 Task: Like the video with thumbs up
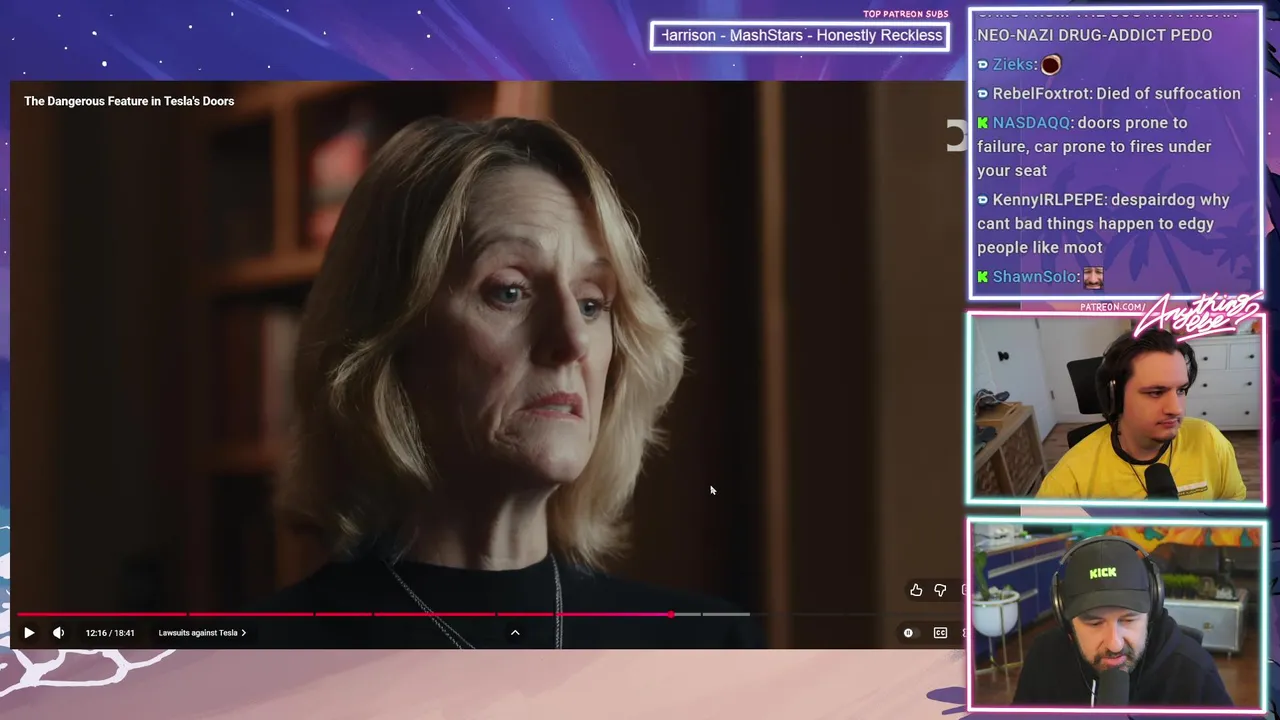[916, 590]
